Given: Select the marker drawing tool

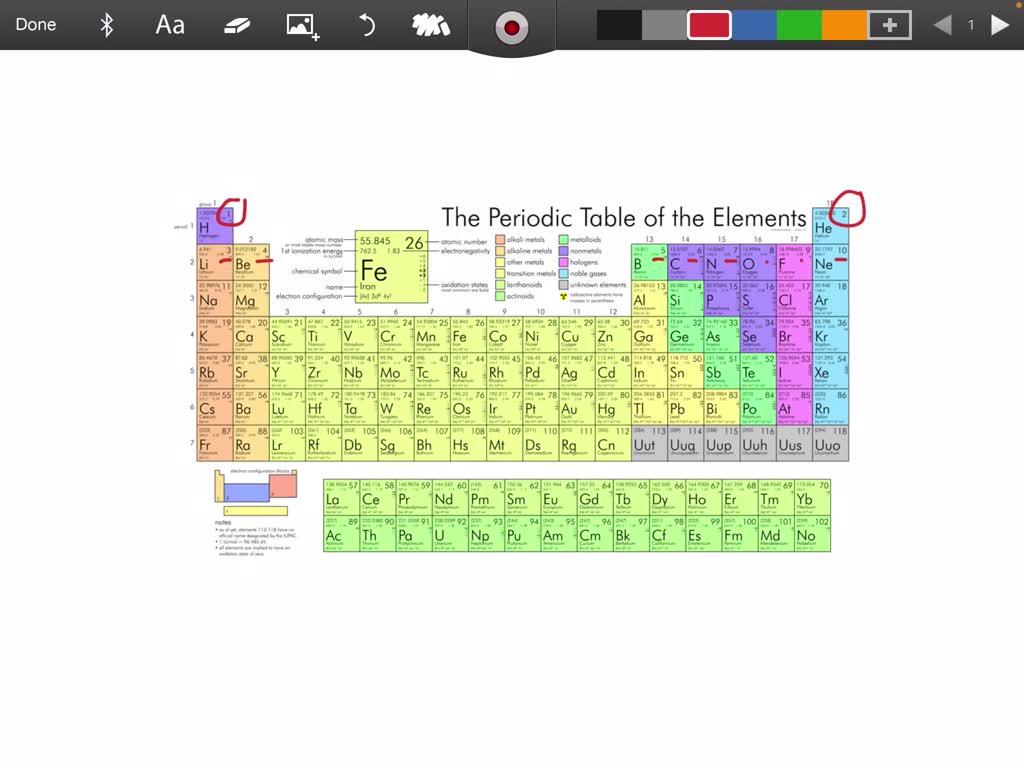Looking at the screenshot, I should coord(430,24).
